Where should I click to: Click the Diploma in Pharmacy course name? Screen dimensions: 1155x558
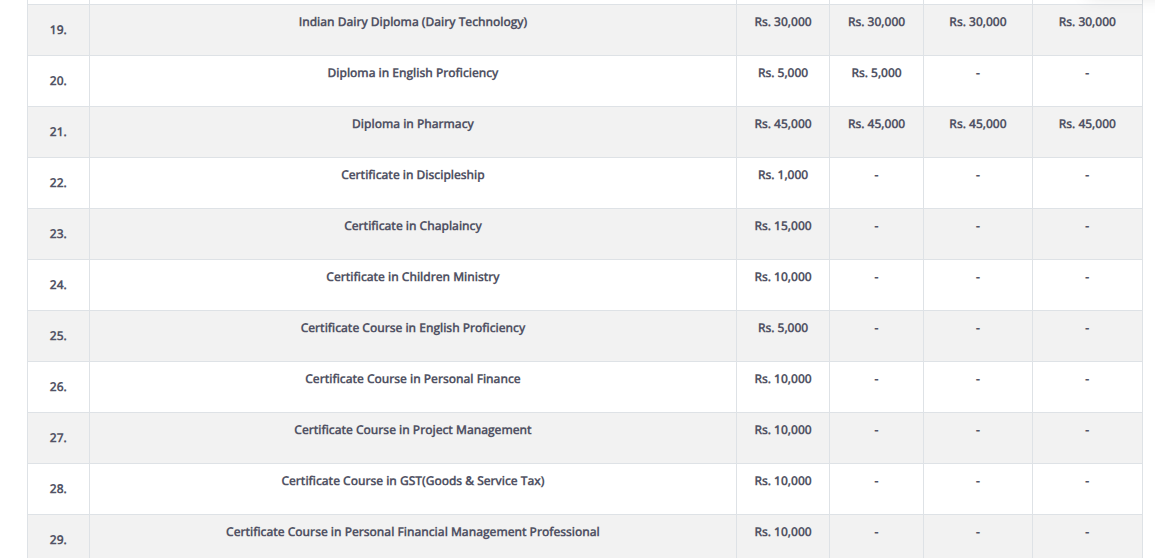tap(412, 124)
